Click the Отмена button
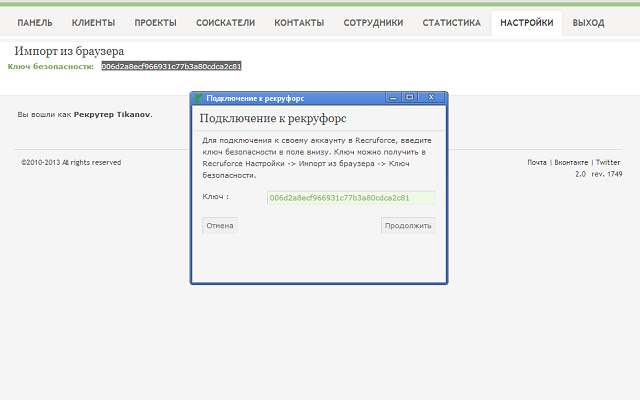Image resolution: width=640 pixels, height=400 pixels. click(x=220, y=225)
